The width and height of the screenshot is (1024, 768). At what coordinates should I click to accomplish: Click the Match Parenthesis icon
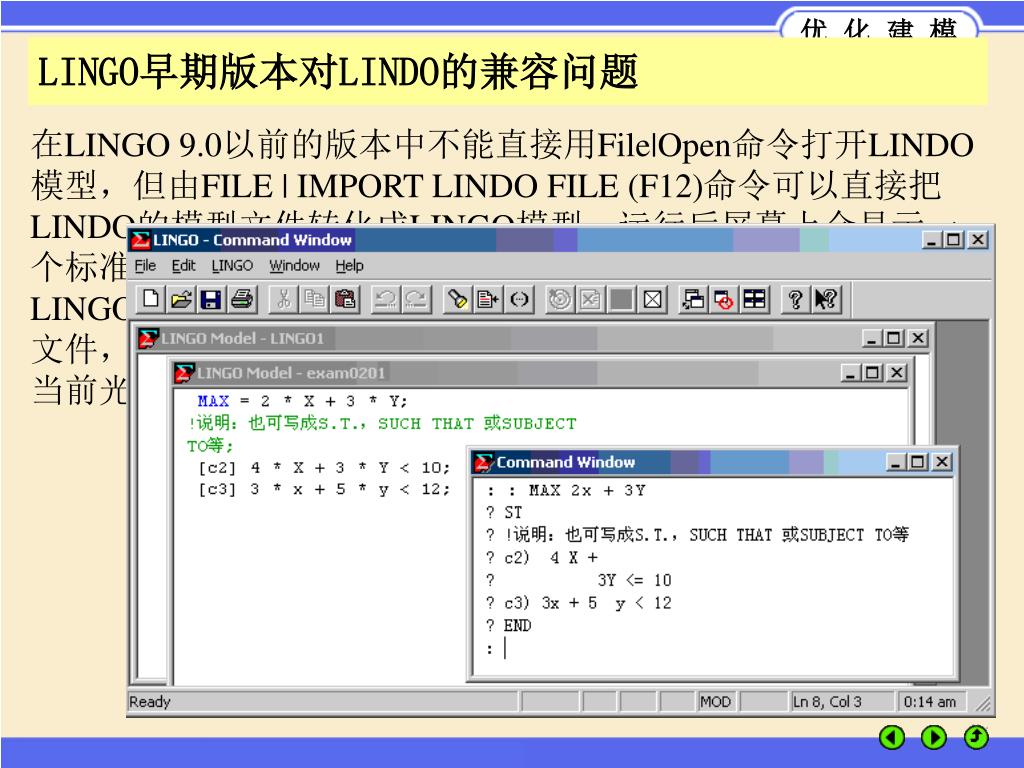519,300
